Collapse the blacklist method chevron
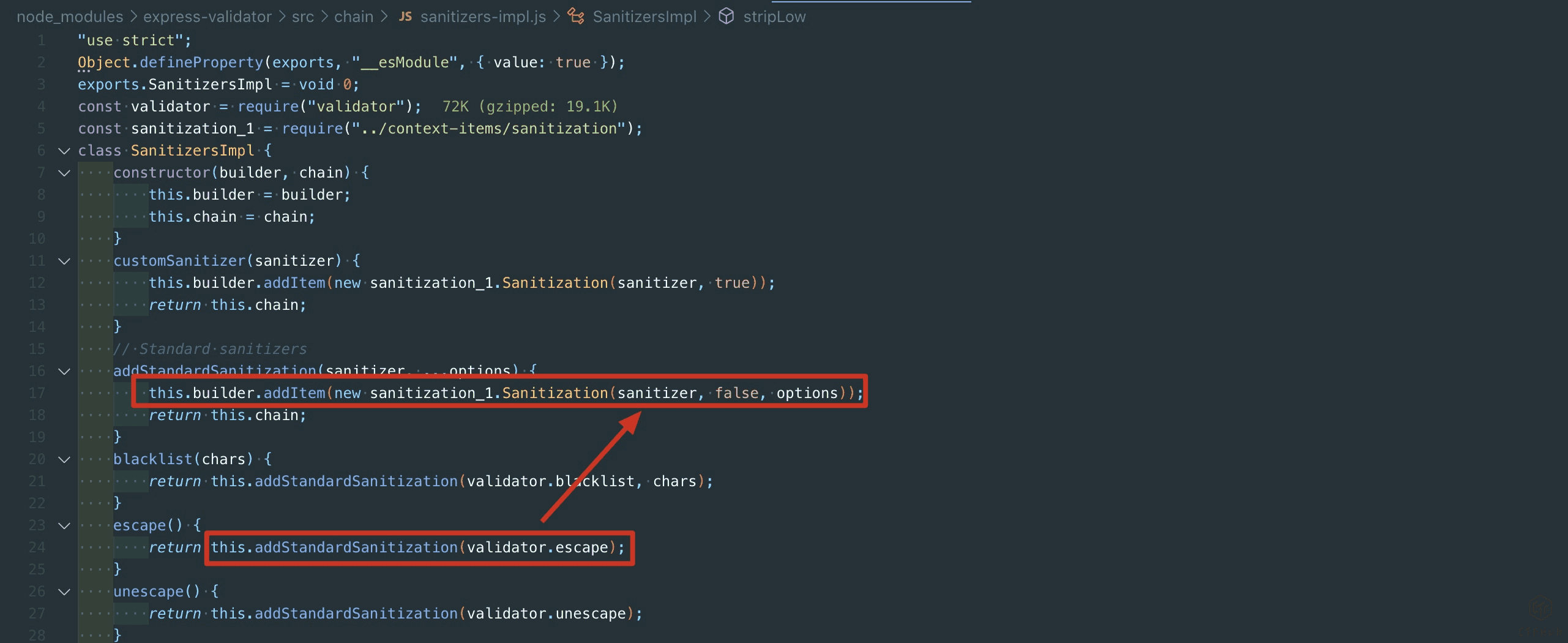Image resolution: width=1568 pixels, height=643 pixels. (x=64, y=459)
